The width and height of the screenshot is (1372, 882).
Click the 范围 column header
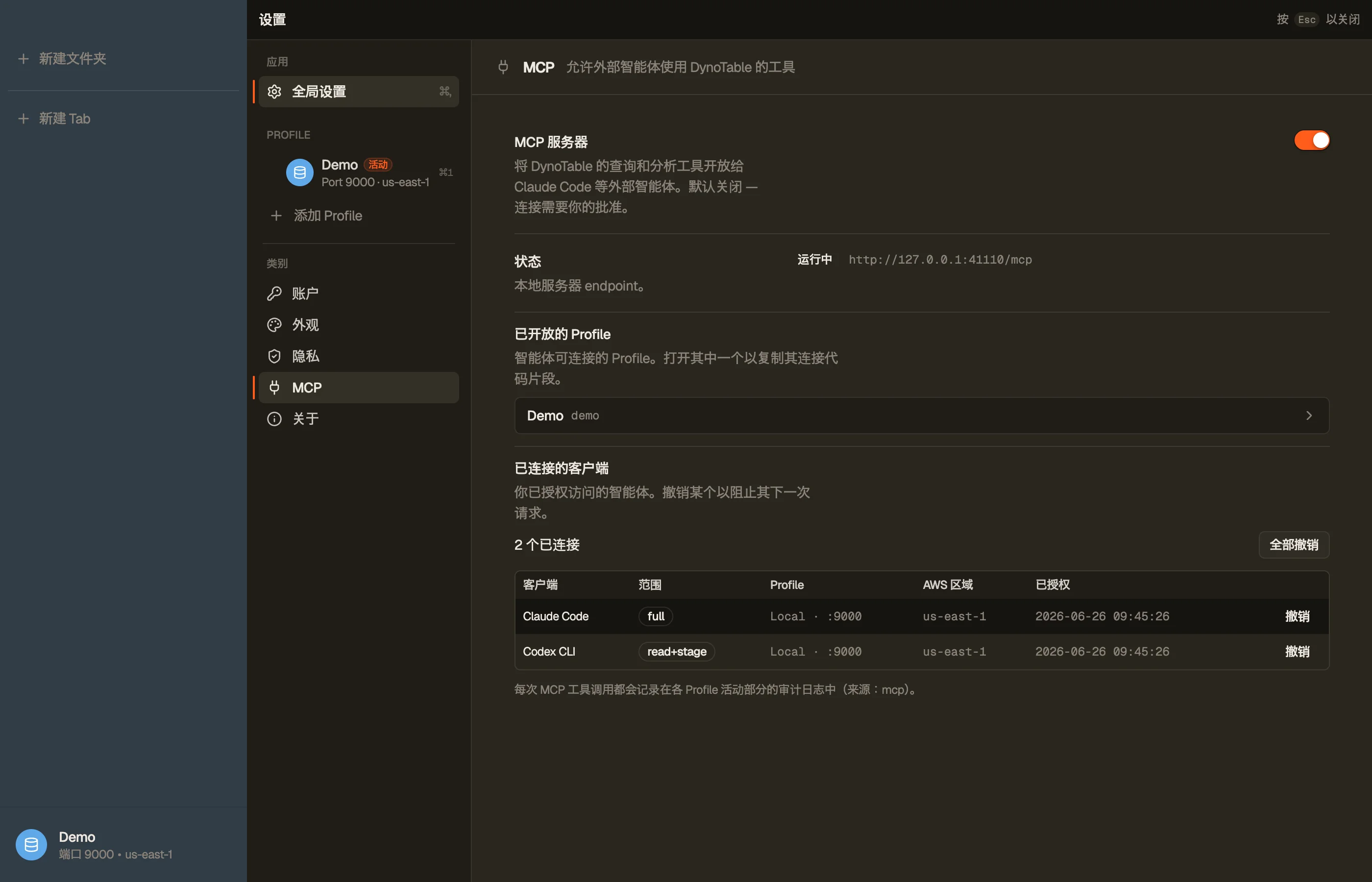click(x=650, y=585)
